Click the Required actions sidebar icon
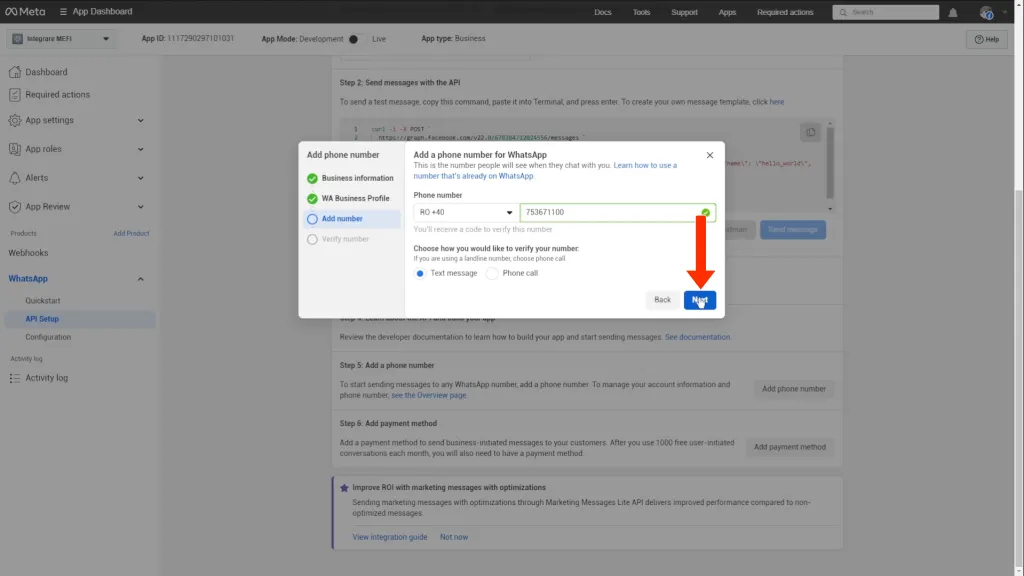 tap(14, 95)
